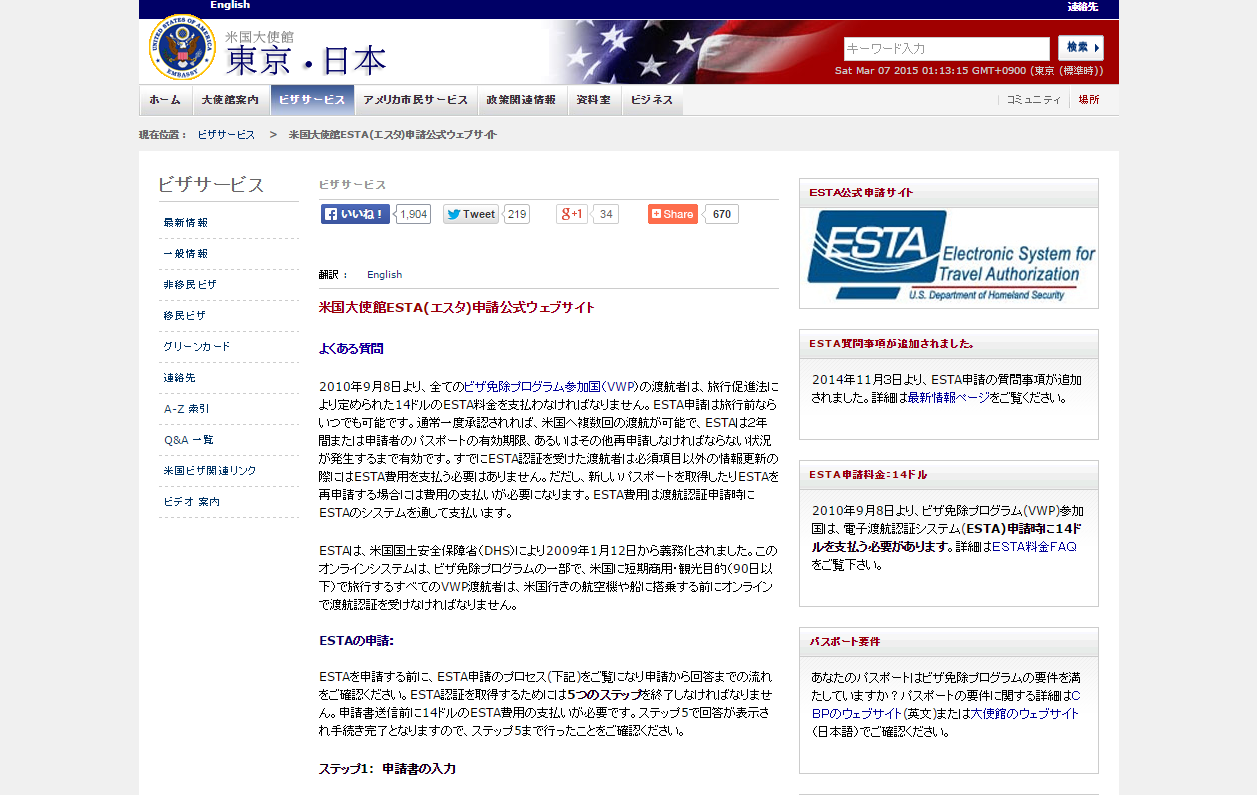Image resolution: width=1257 pixels, height=795 pixels.
Task: Click the Facebook いいね! like icon
Action: pyautogui.click(x=330, y=213)
